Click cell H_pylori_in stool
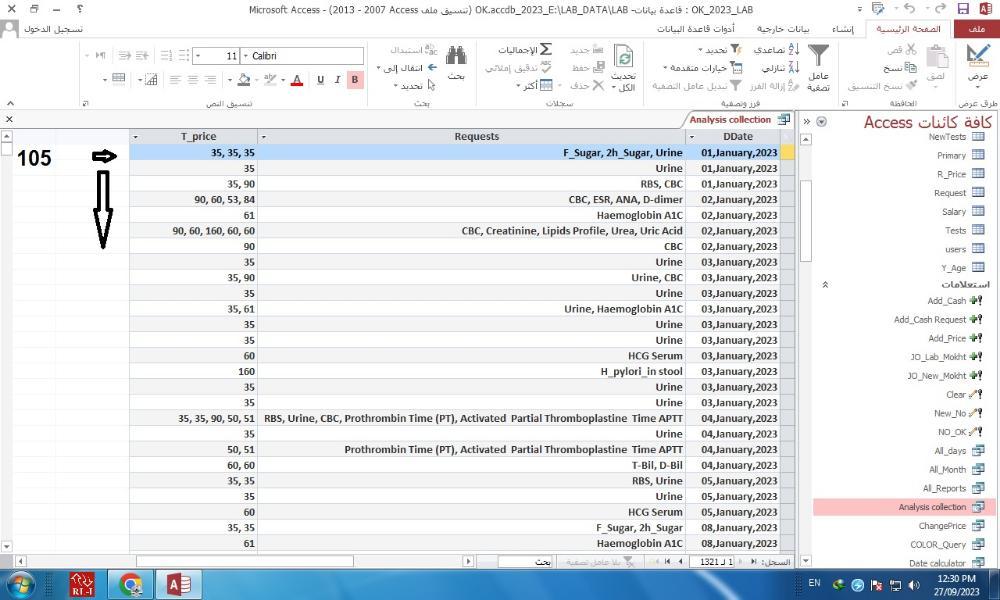This screenshot has height=600, width=1000. pyautogui.click(x=472, y=371)
